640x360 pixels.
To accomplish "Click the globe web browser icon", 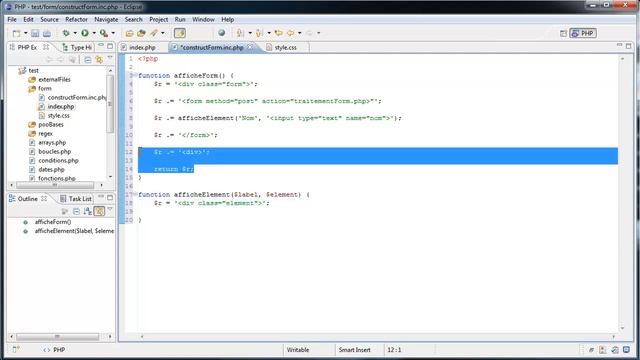I will (221, 33).
